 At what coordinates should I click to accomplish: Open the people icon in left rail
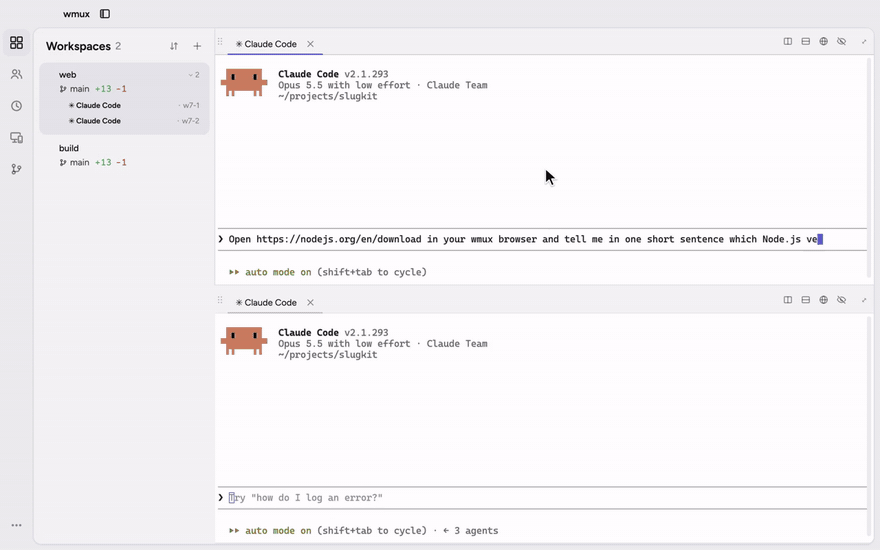17,74
